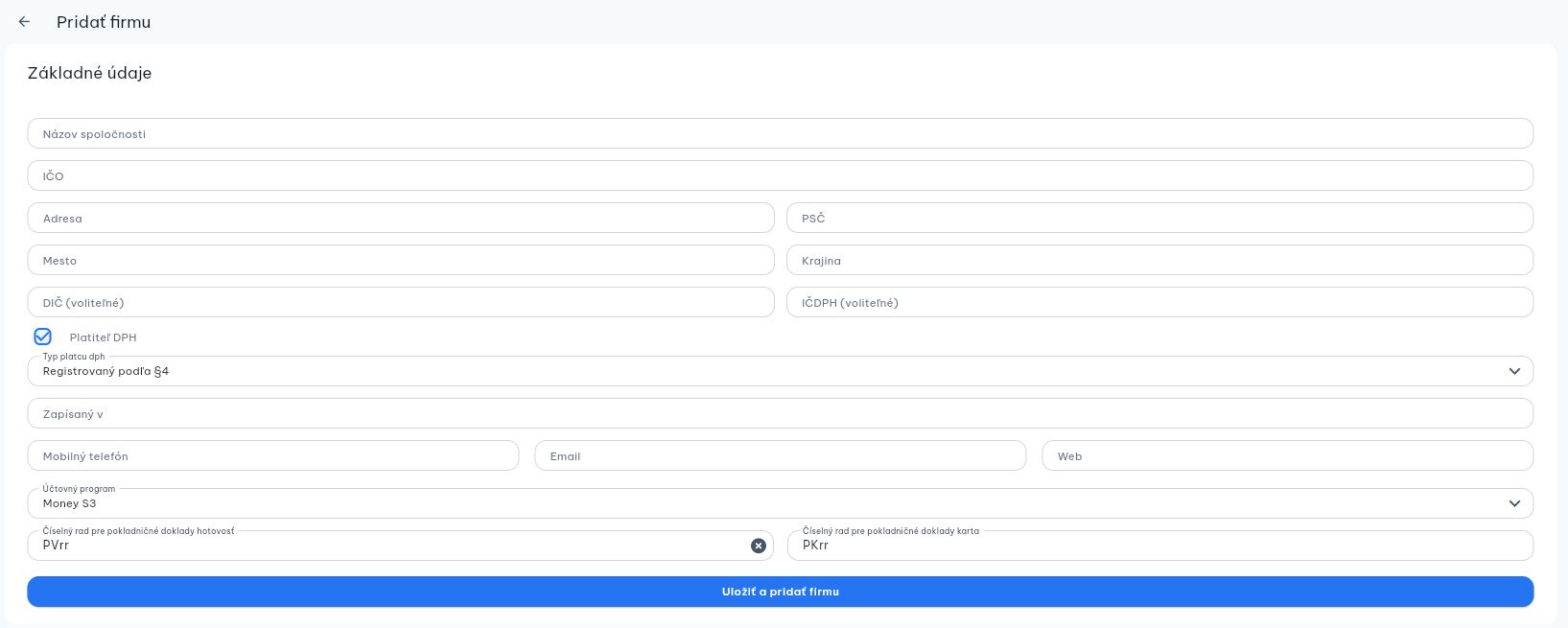Focus the Zapísaný v field
The height and width of the screenshot is (628, 1568).
[781, 413]
